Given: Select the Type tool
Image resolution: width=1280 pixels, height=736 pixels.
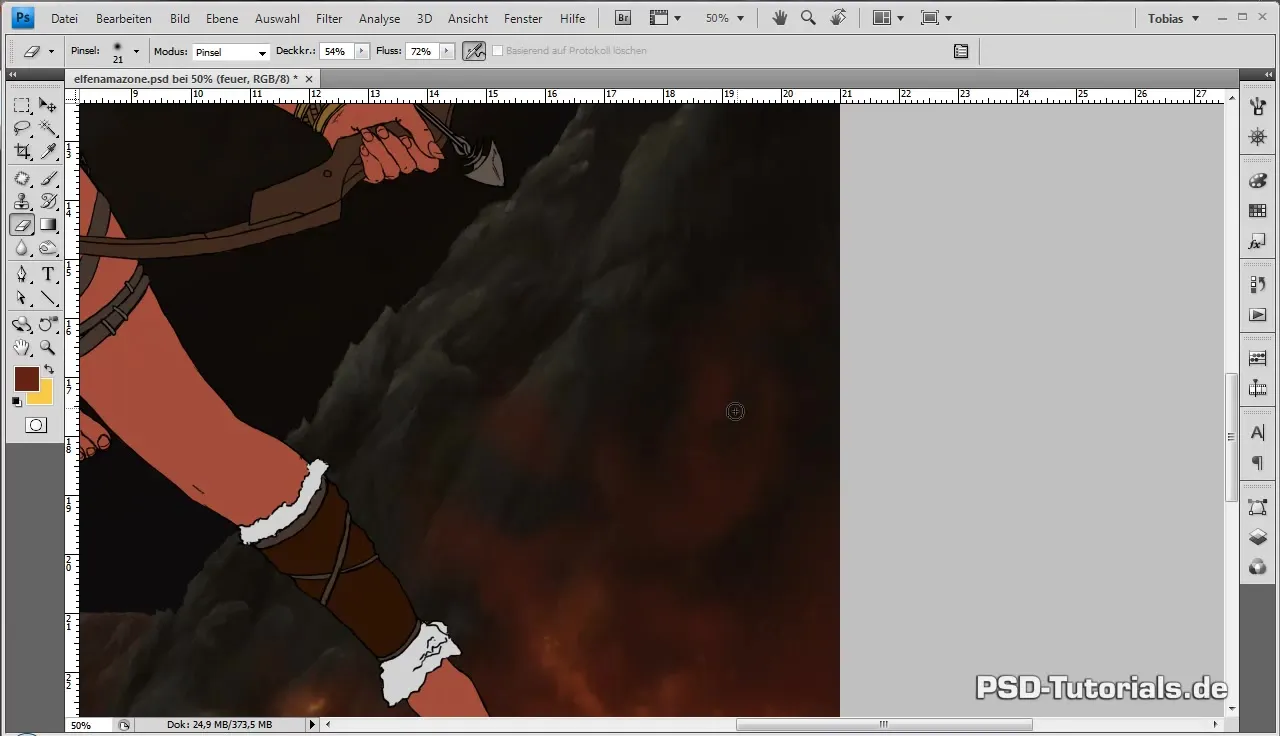Looking at the screenshot, I should click(47, 274).
